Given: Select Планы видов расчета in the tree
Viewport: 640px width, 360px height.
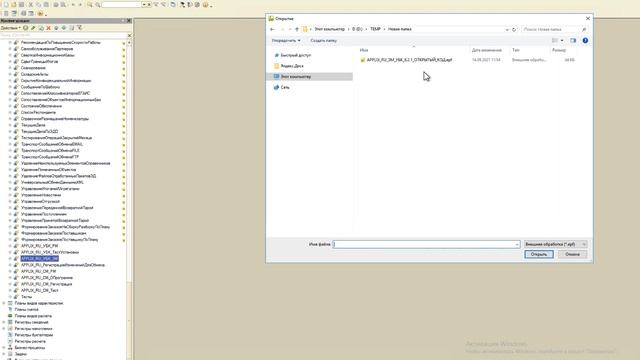Looking at the screenshot, I should click(x=33, y=316).
